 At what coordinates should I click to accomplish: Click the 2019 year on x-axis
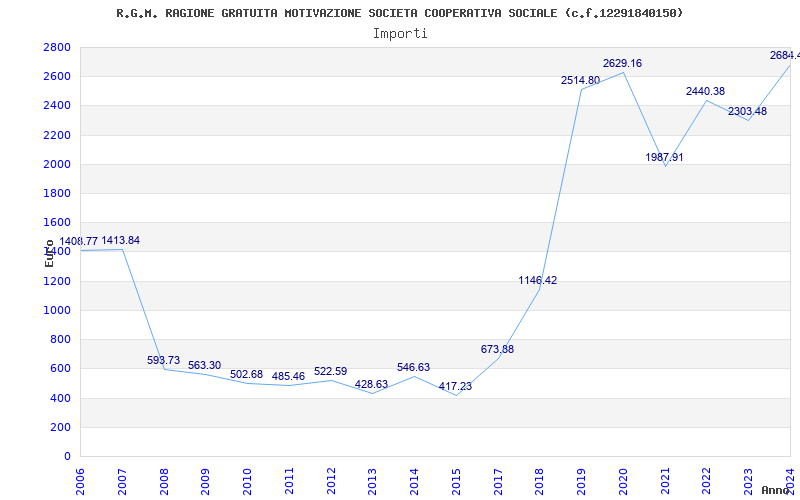[x=581, y=482]
